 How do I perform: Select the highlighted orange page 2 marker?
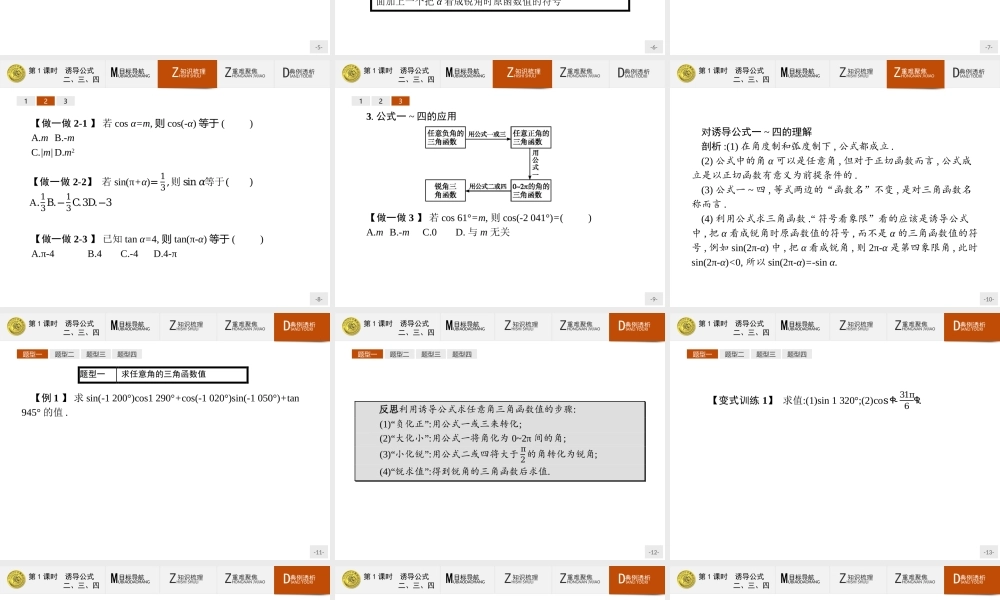pyautogui.click(x=44, y=100)
